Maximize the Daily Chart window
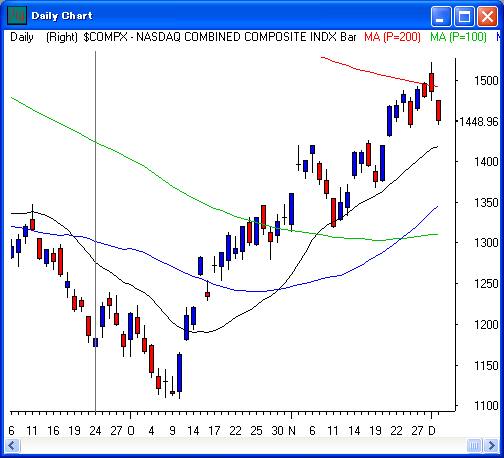The width and height of the screenshot is (504, 458). pos(464,16)
